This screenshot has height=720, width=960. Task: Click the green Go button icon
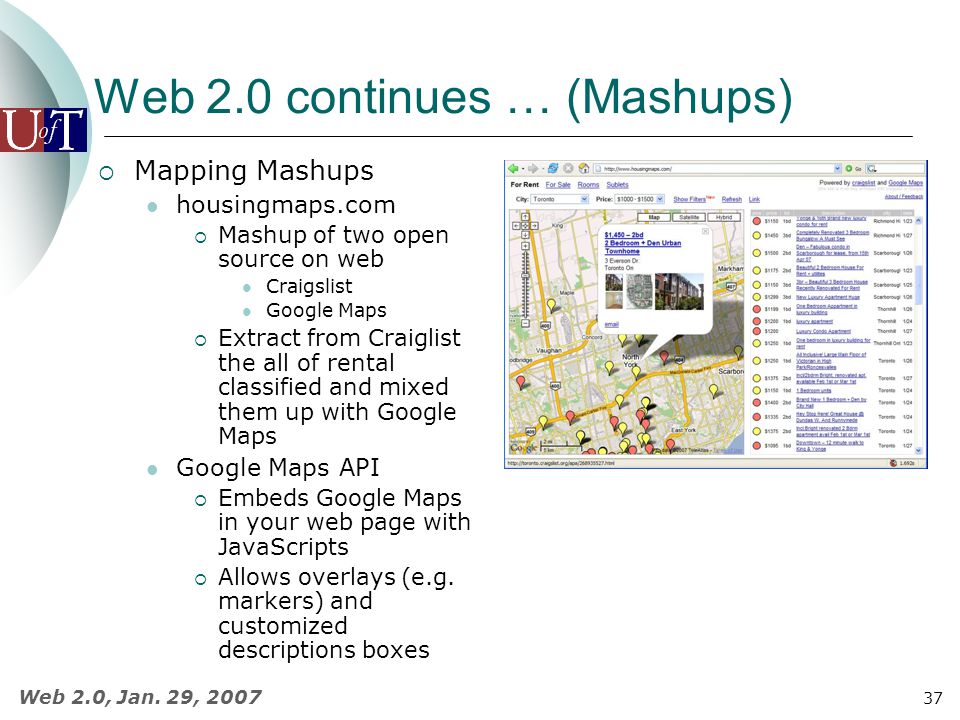(849, 168)
